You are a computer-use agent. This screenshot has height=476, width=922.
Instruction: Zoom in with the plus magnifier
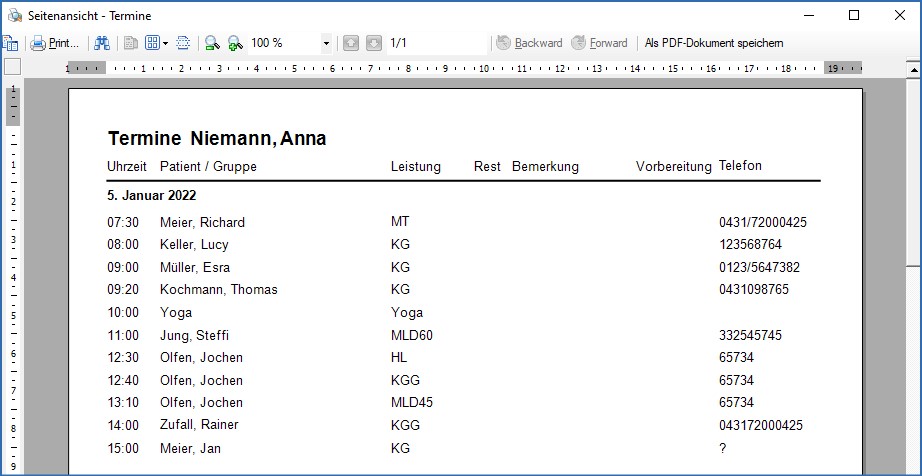[x=235, y=43]
